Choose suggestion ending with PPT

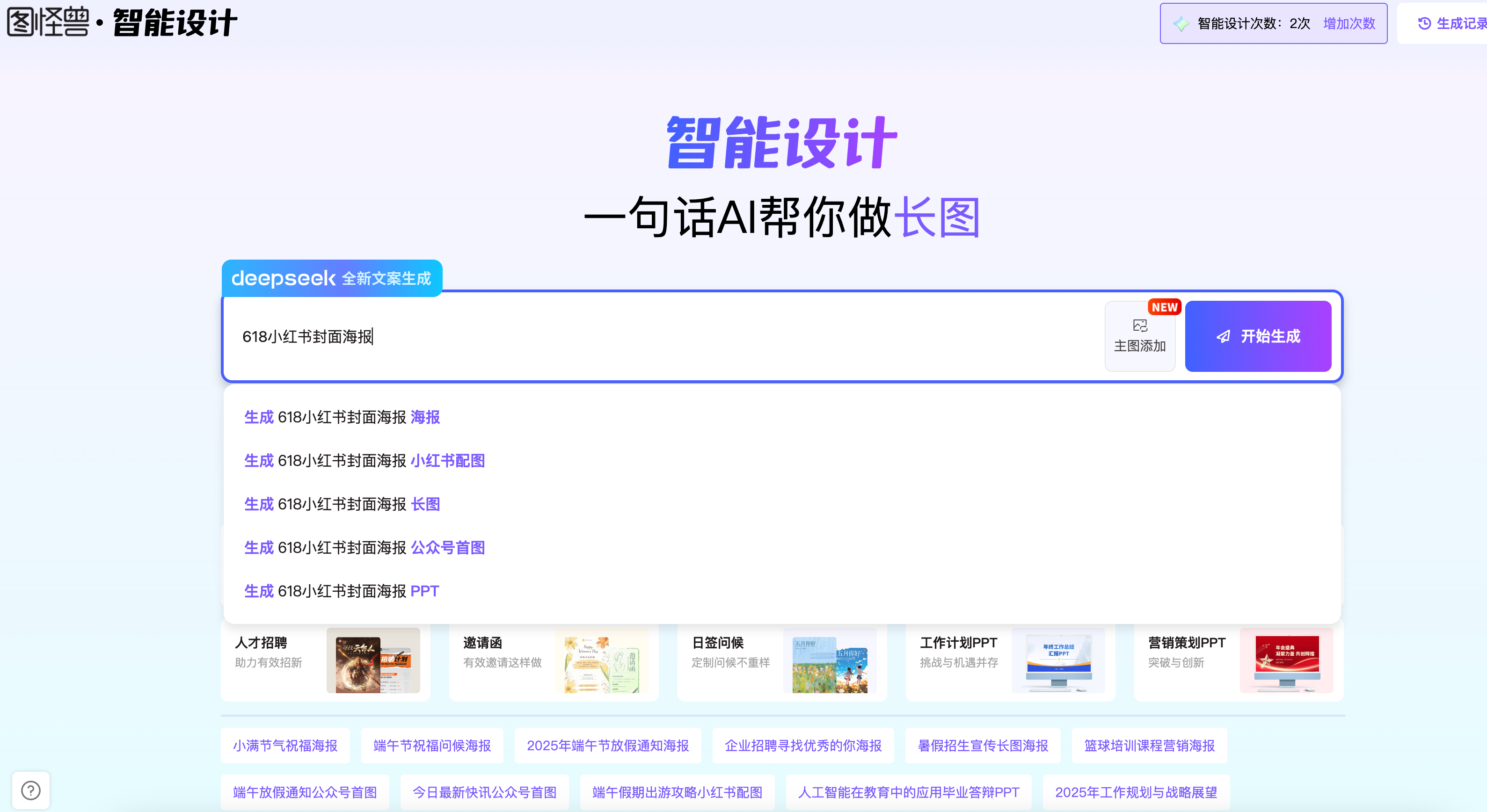coord(341,591)
